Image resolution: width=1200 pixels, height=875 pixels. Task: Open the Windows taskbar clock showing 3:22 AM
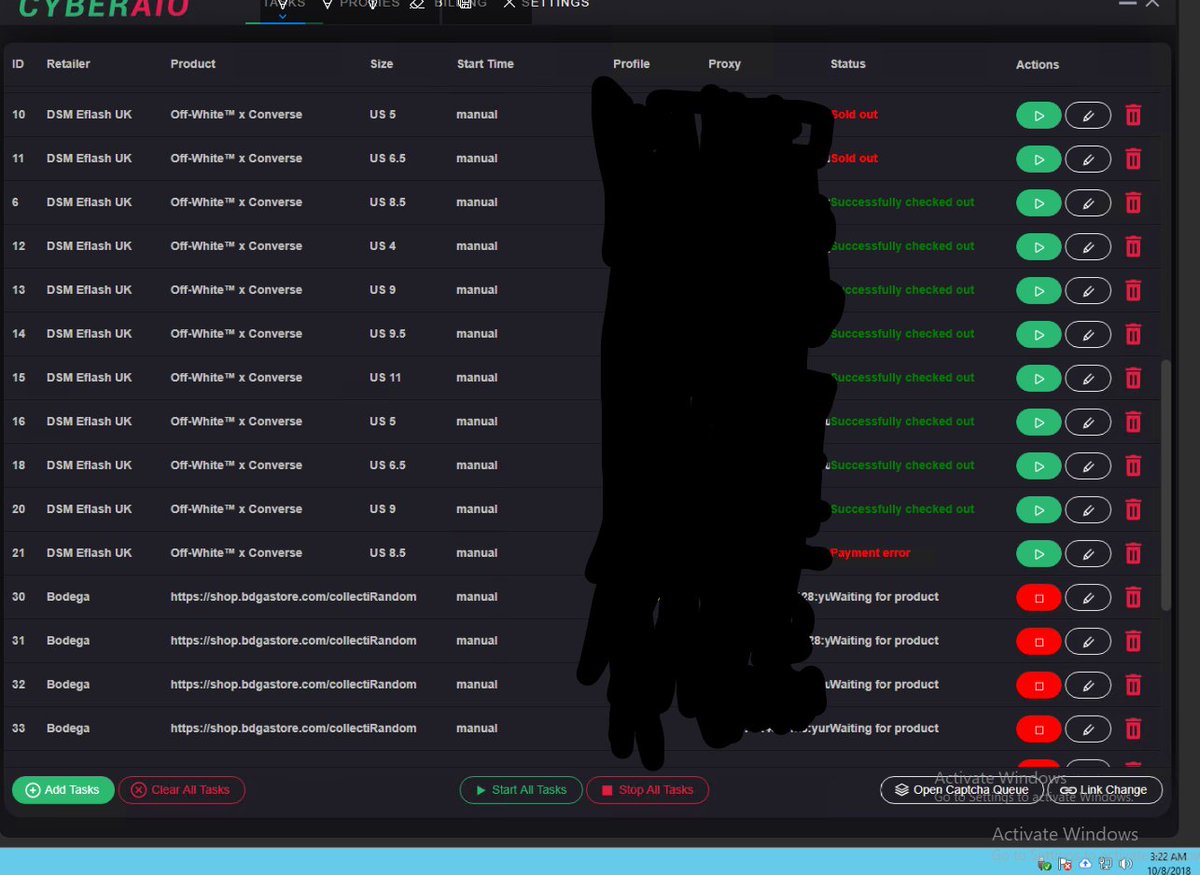[1168, 863]
